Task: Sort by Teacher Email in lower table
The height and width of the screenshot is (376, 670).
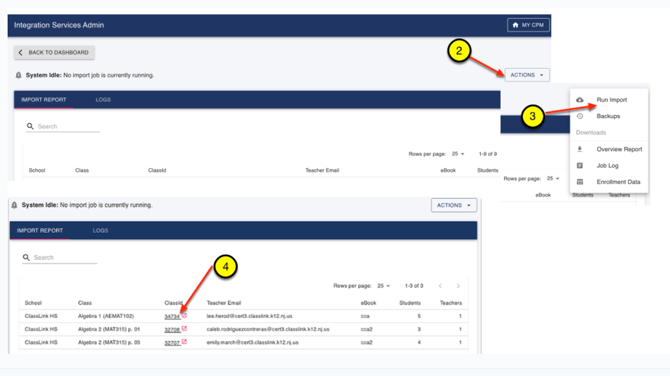Action: (x=224, y=303)
